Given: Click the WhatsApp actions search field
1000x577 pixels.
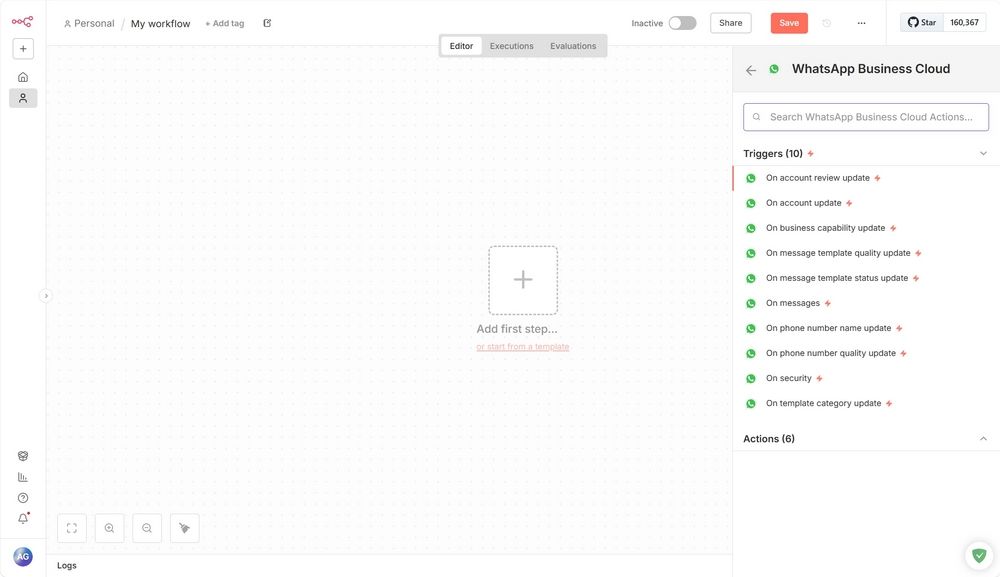Looking at the screenshot, I should coord(866,117).
